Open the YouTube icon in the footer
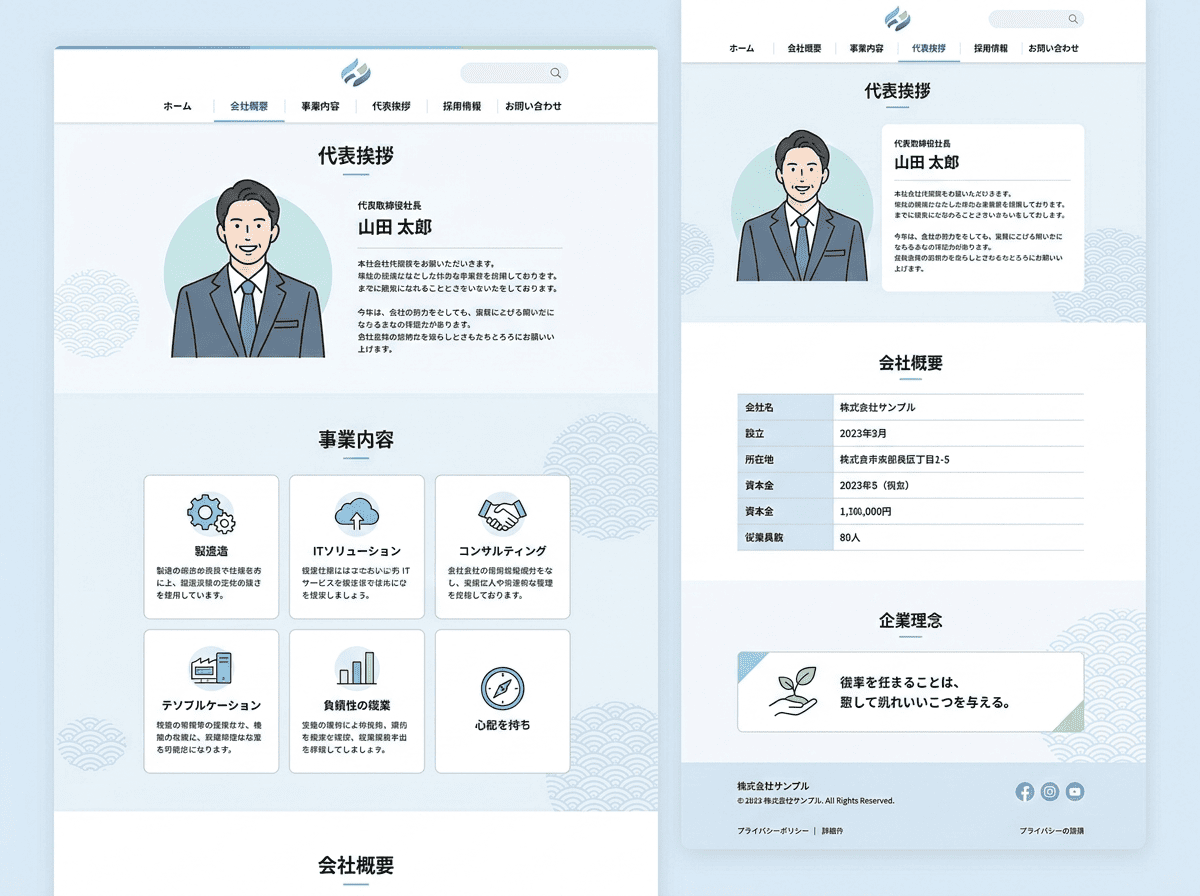 pyautogui.click(x=1075, y=792)
